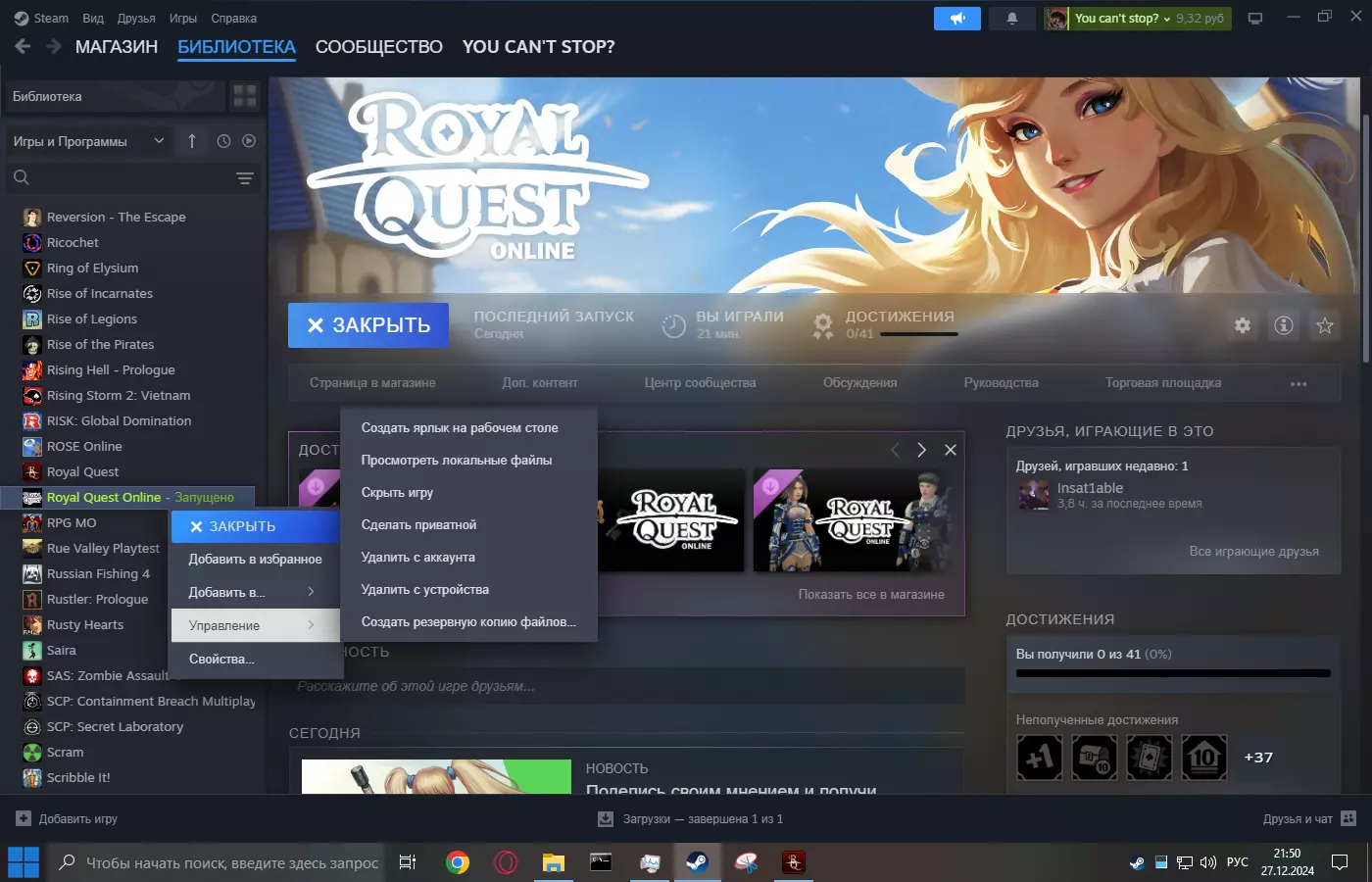Filter ready-to-play games icon

[249, 141]
